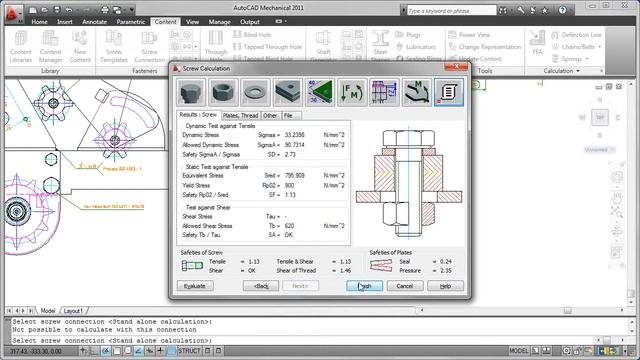Open the File results tab
Screen dimensions: 640x360
pyautogui.click(x=291, y=116)
